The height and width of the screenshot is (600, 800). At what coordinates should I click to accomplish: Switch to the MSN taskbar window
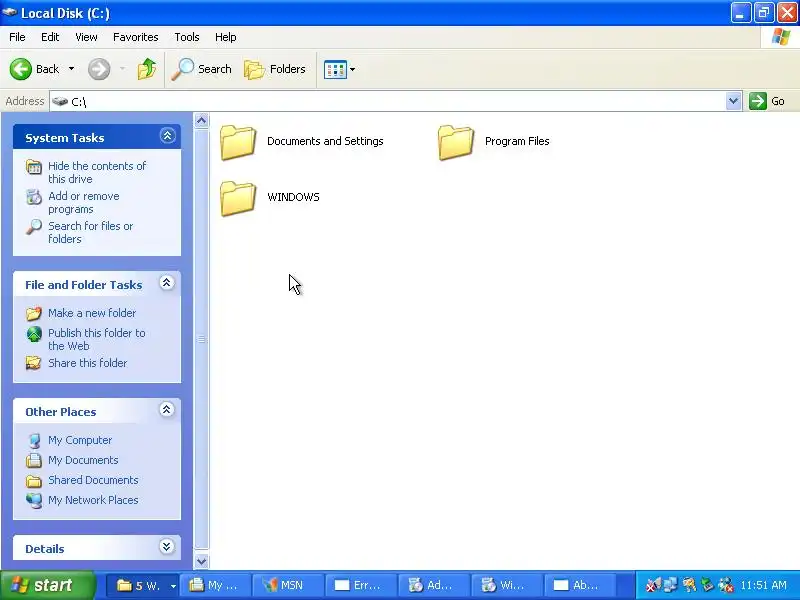(x=288, y=585)
